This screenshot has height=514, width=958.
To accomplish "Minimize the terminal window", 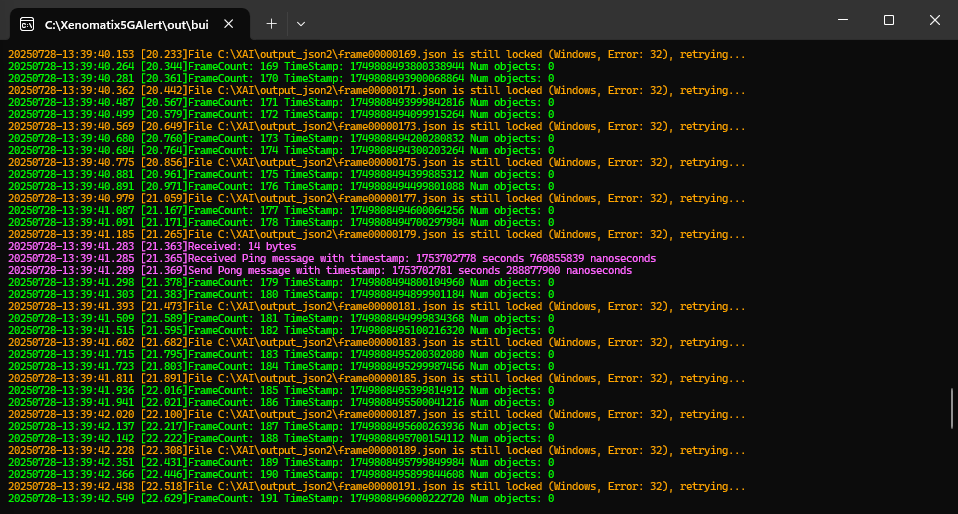I will click(842, 20).
